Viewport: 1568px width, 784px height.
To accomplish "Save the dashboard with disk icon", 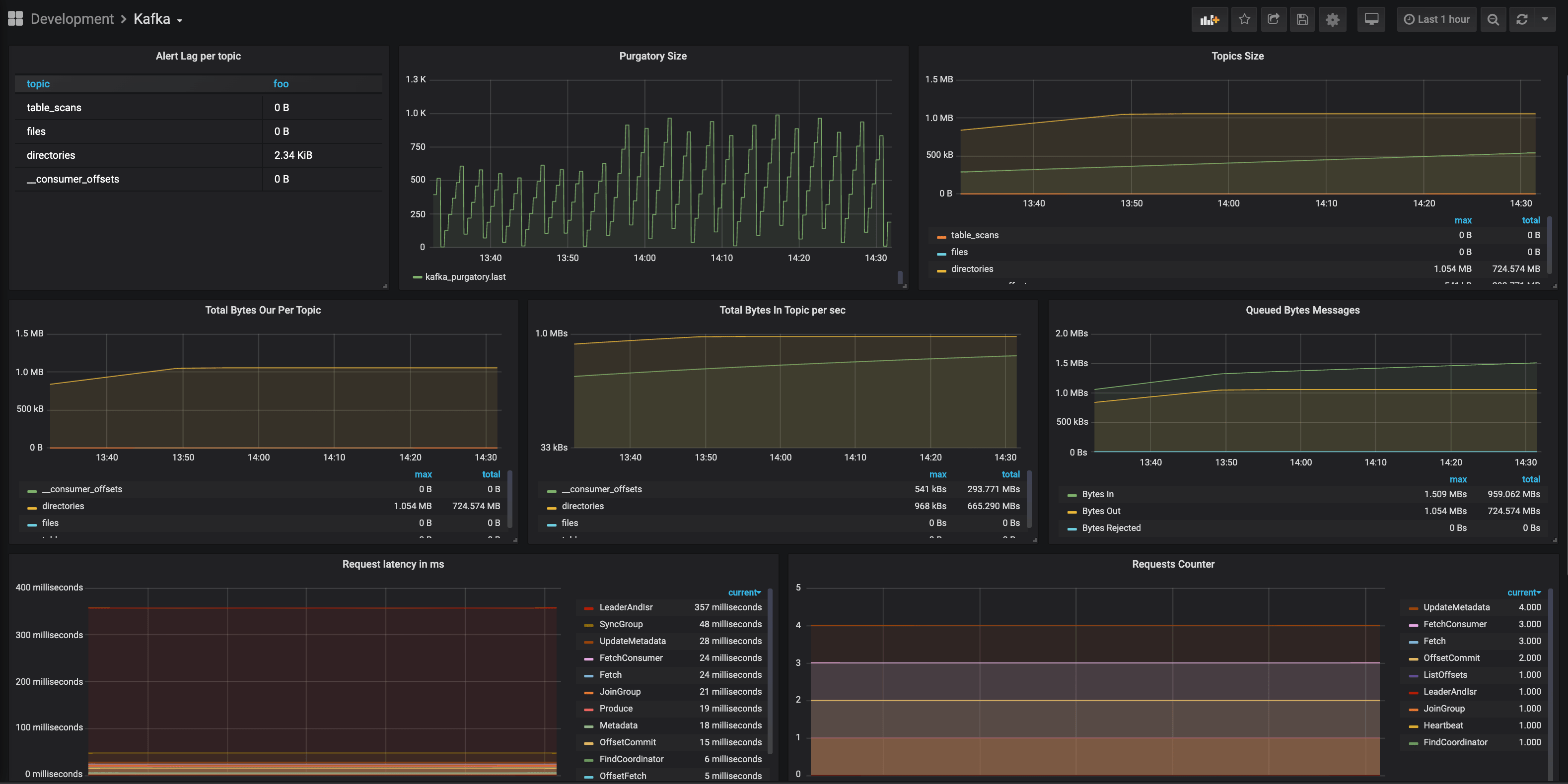I will point(1302,19).
